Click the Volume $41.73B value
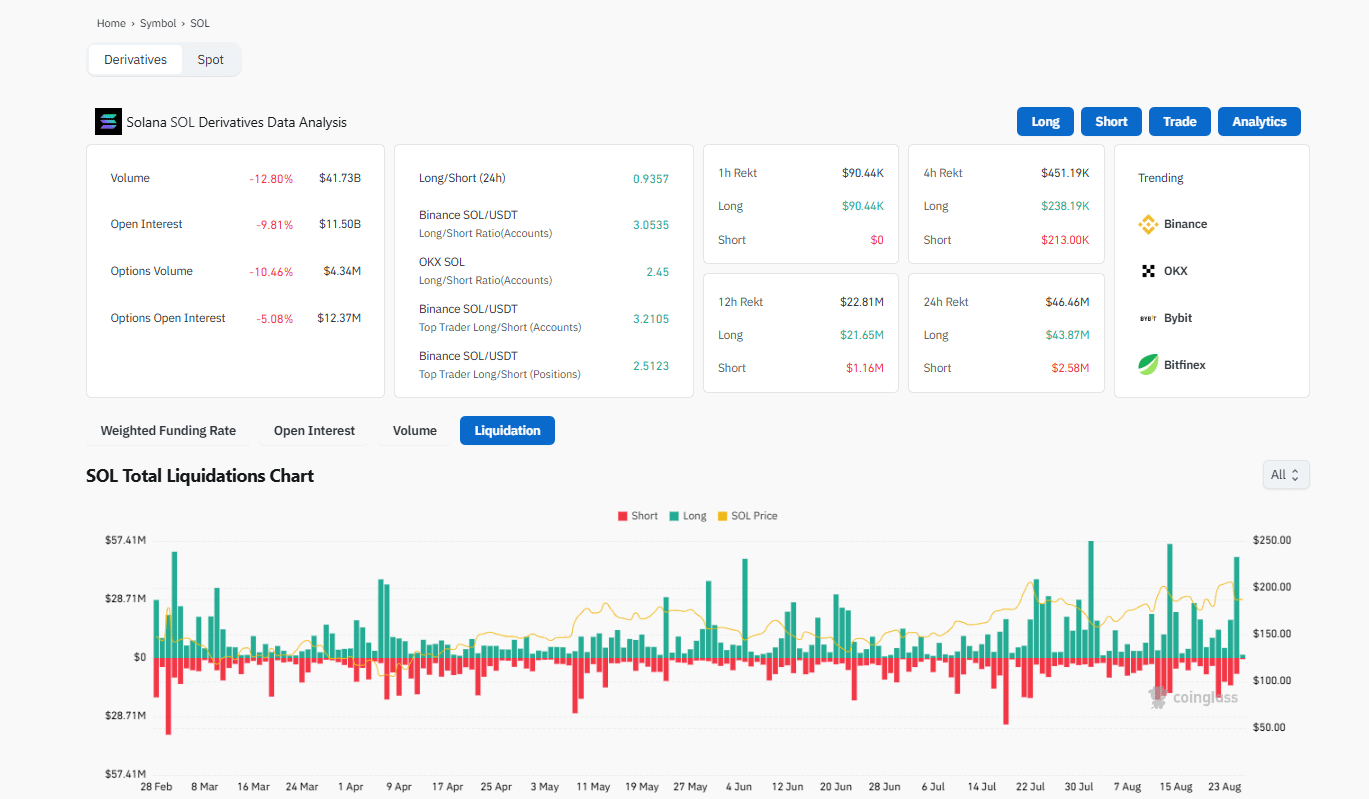The height and width of the screenshot is (799, 1369). click(340, 178)
